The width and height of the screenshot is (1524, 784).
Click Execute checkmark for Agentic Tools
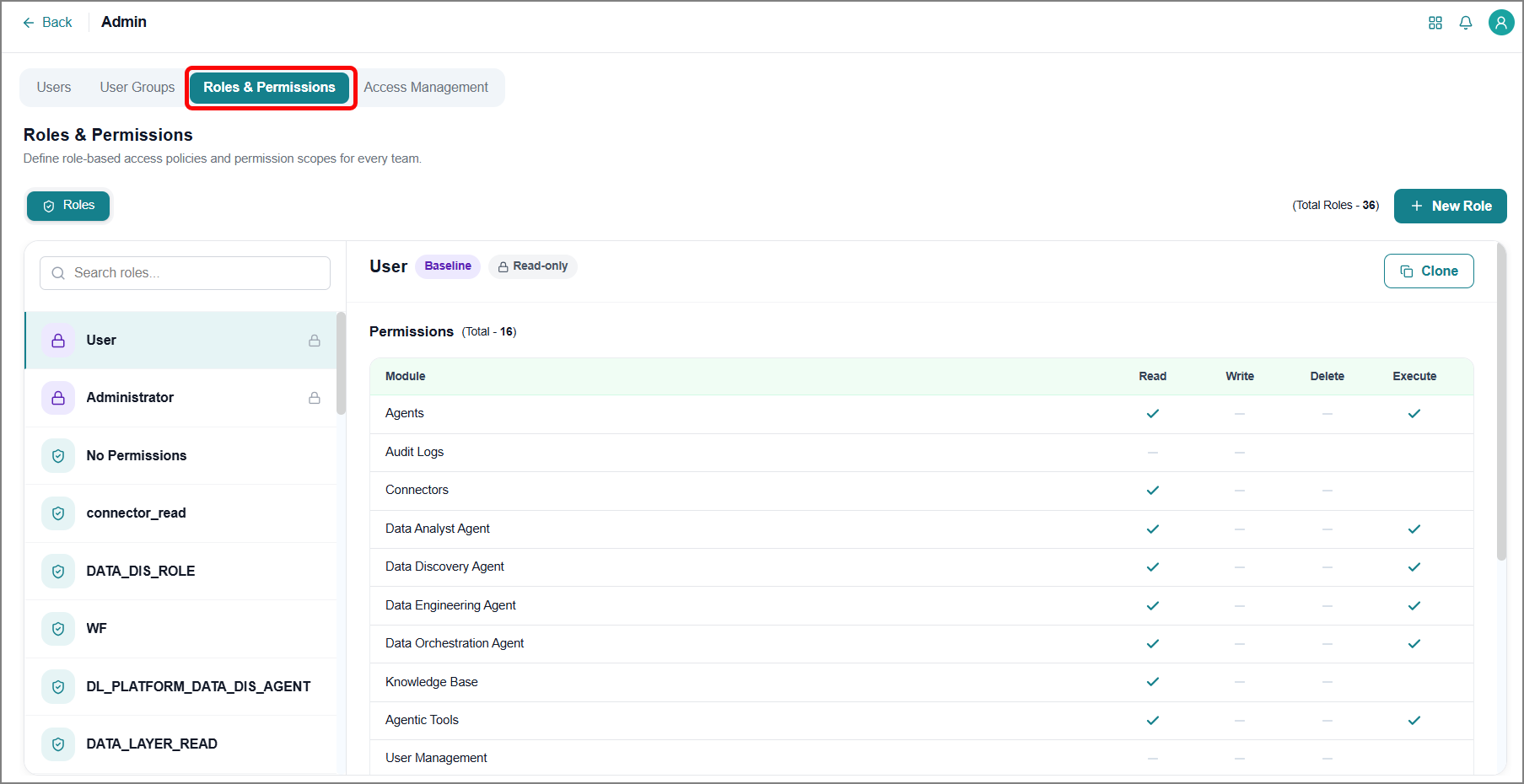pyautogui.click(x=1414, y=721)
